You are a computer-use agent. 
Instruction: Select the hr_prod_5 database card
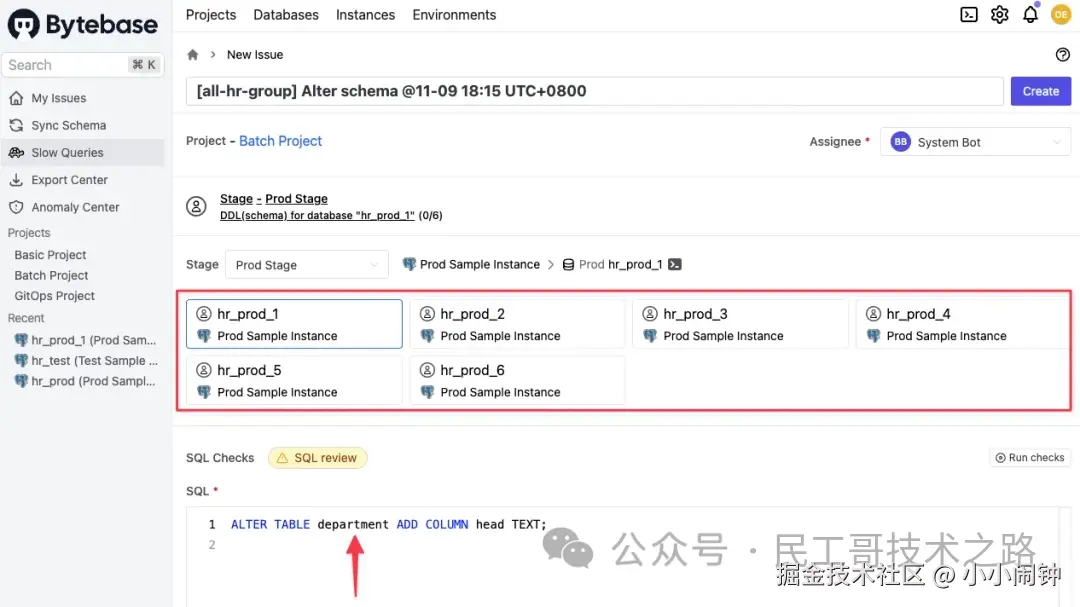point(294,380)
